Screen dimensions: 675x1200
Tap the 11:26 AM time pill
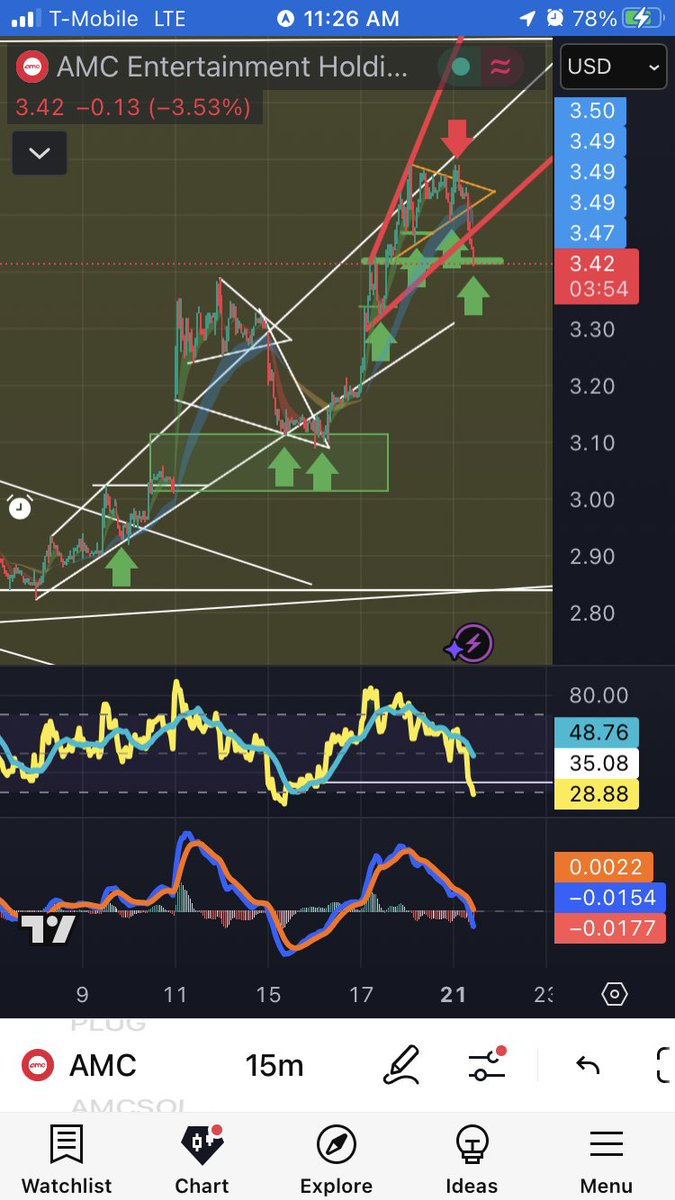pos(338,18)
